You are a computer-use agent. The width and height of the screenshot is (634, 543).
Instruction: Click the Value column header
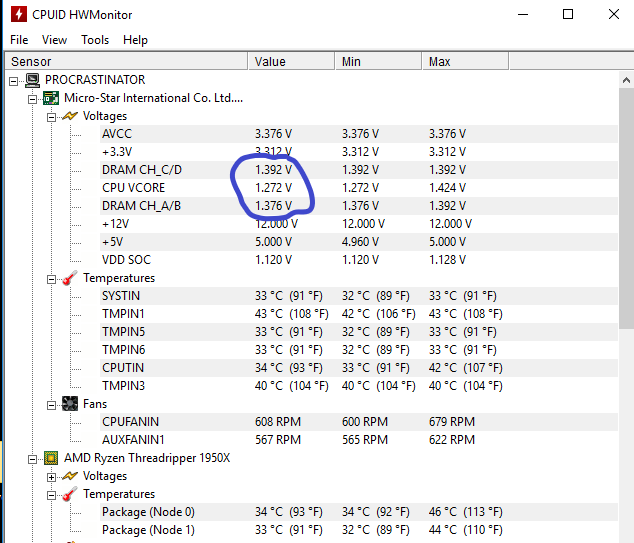click(292, 61)
